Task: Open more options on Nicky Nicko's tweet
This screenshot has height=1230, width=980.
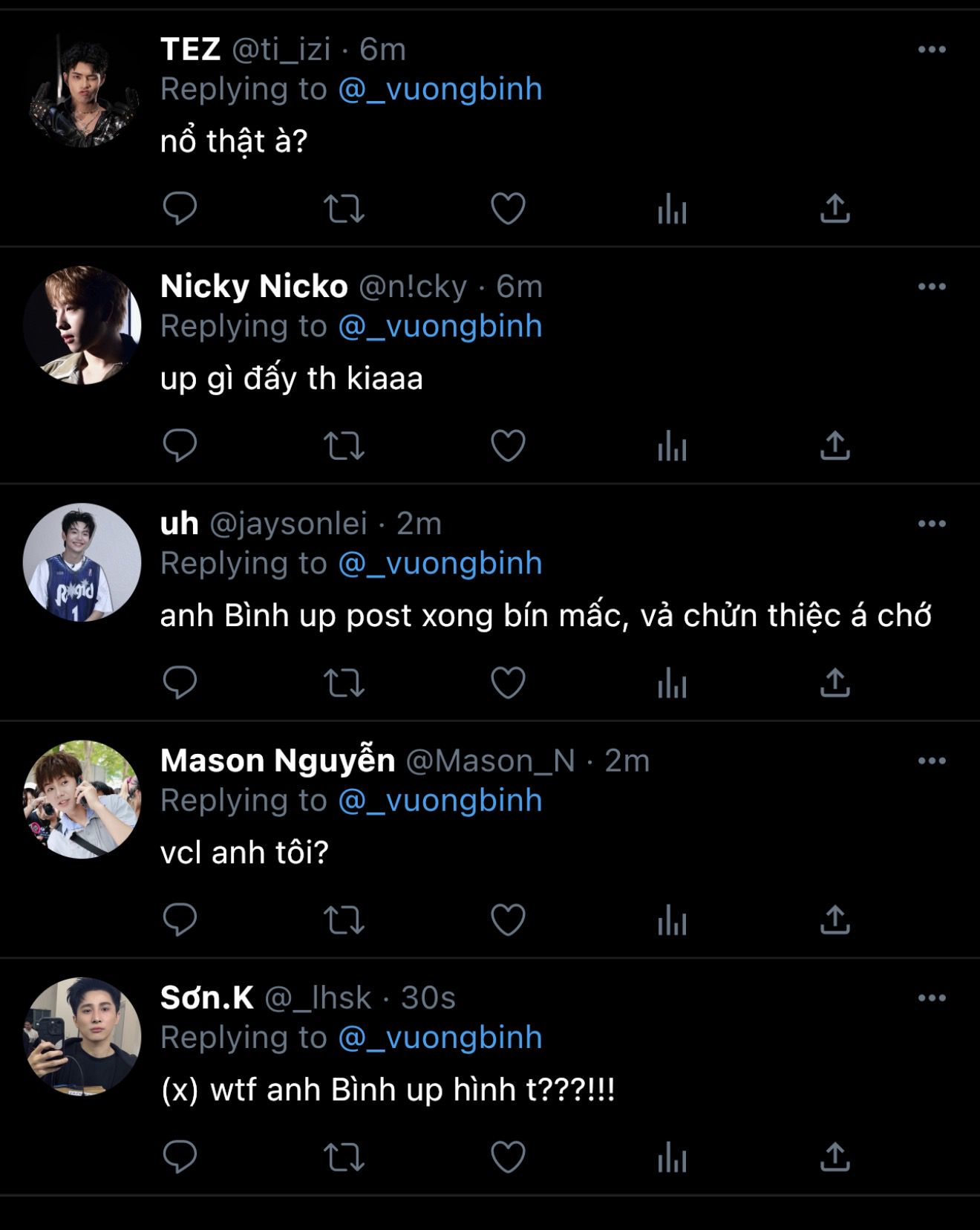Action: (x=932, y=287)
